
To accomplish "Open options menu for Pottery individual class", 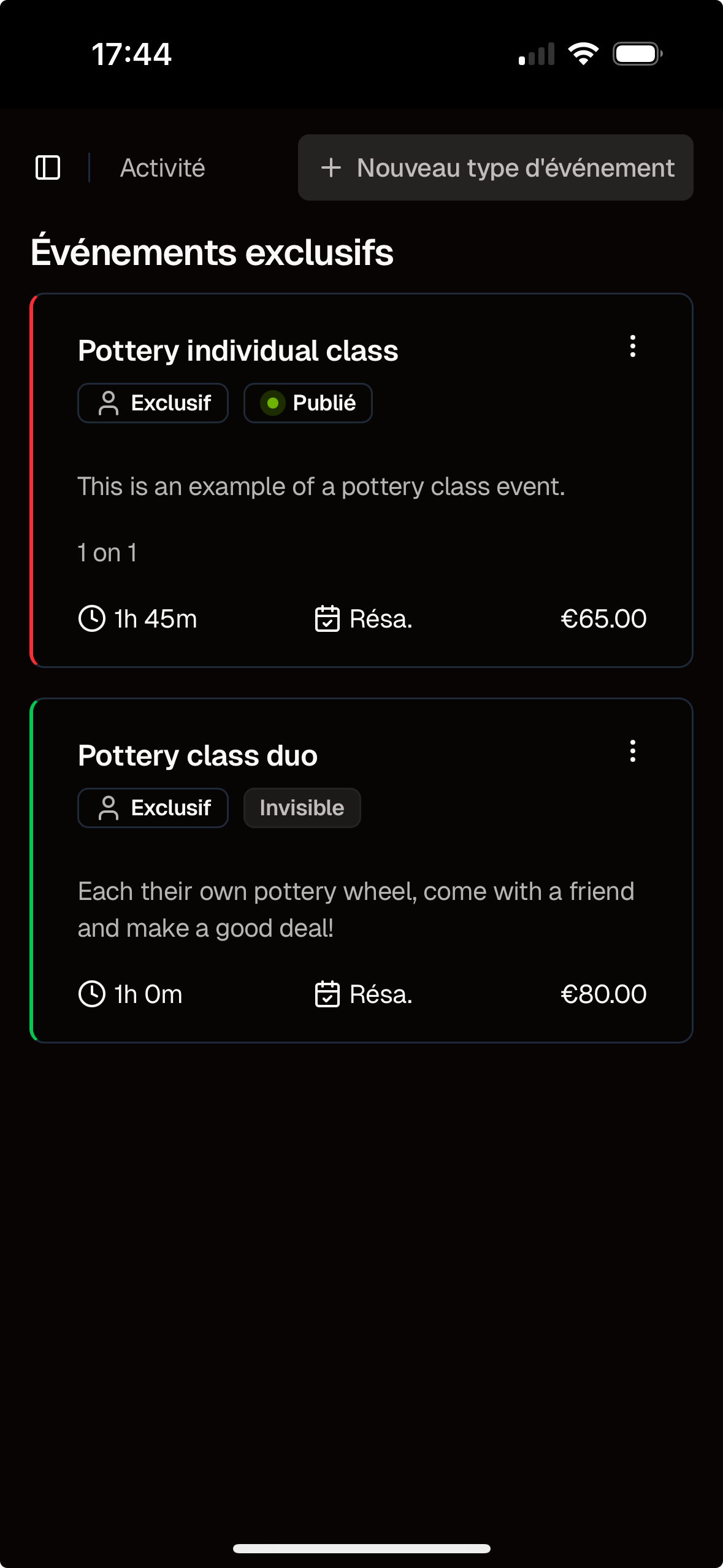I will pos(632,347).
